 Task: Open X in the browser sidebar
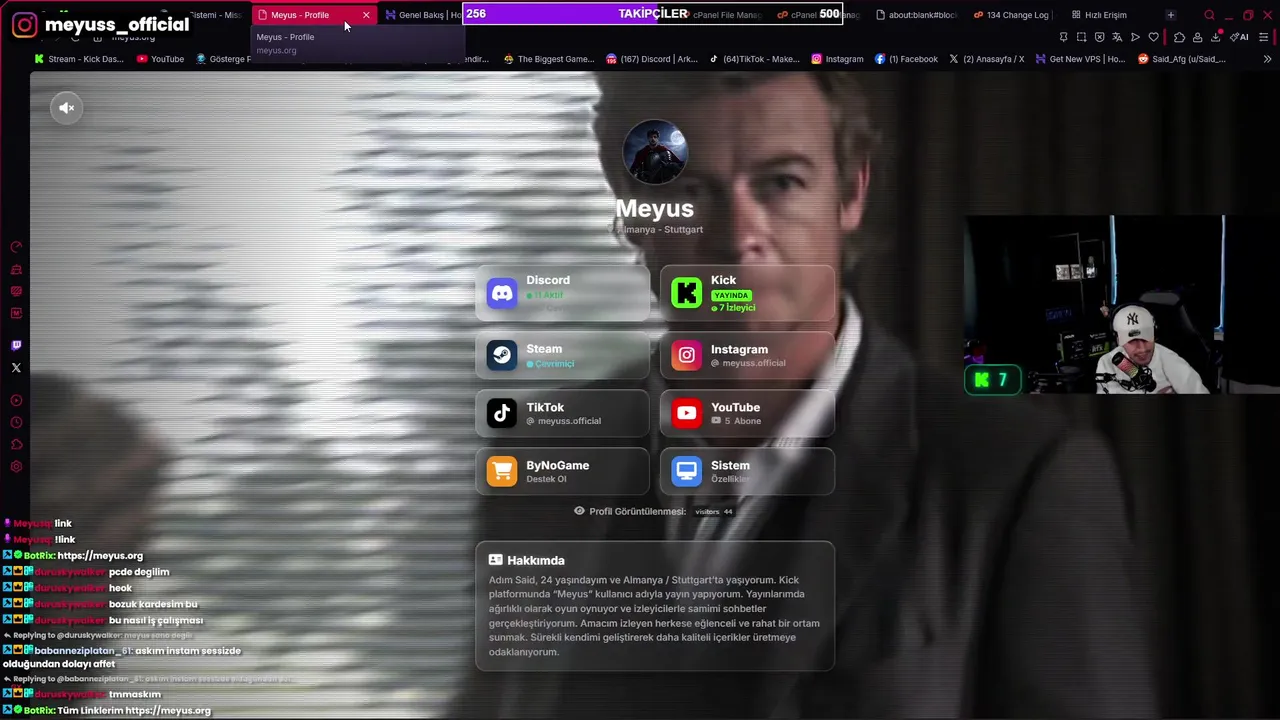point(16,368)
